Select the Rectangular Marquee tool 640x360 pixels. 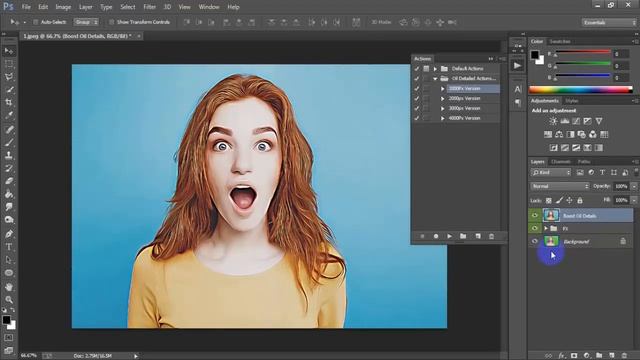tap(9, 64)
